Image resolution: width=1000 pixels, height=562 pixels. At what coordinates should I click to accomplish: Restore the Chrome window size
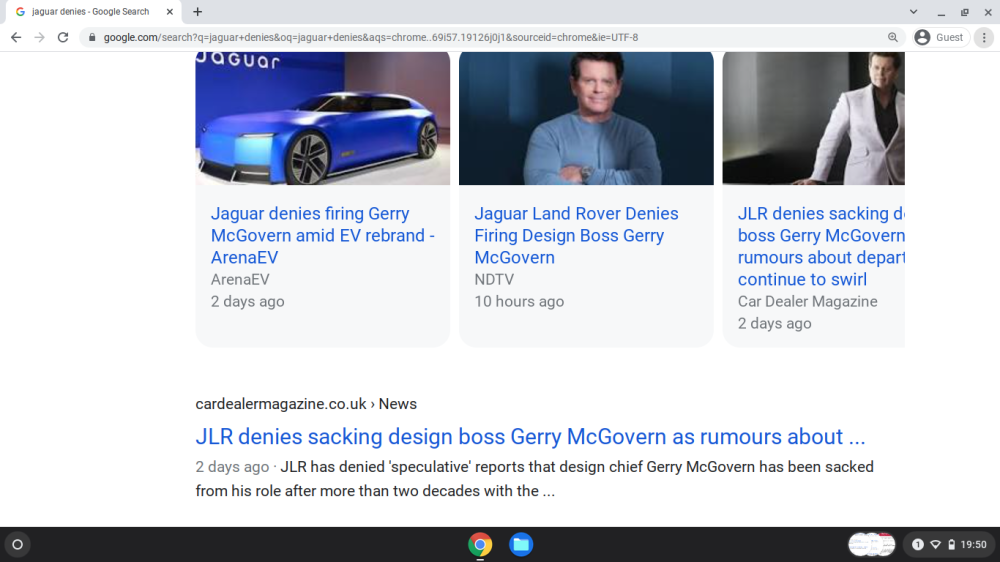point(964,11)
